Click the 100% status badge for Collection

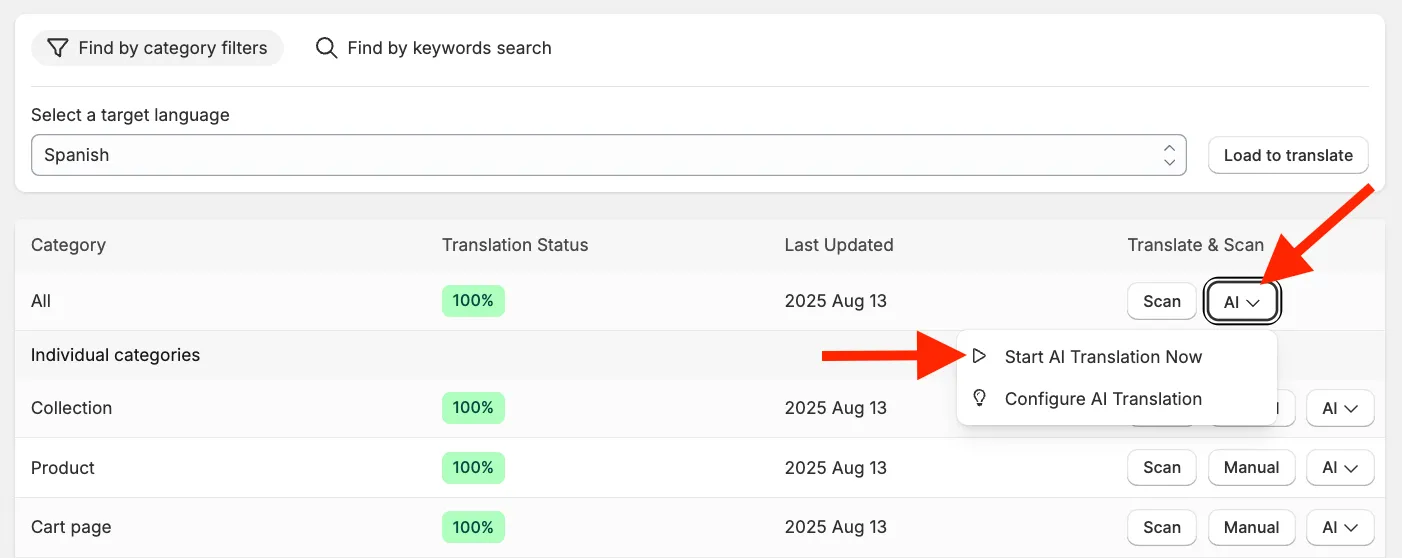[473, 408]
